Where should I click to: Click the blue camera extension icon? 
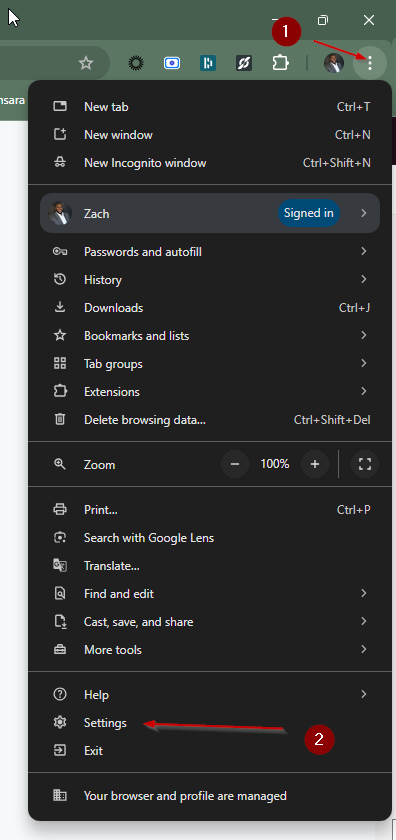tap(171, 63)
